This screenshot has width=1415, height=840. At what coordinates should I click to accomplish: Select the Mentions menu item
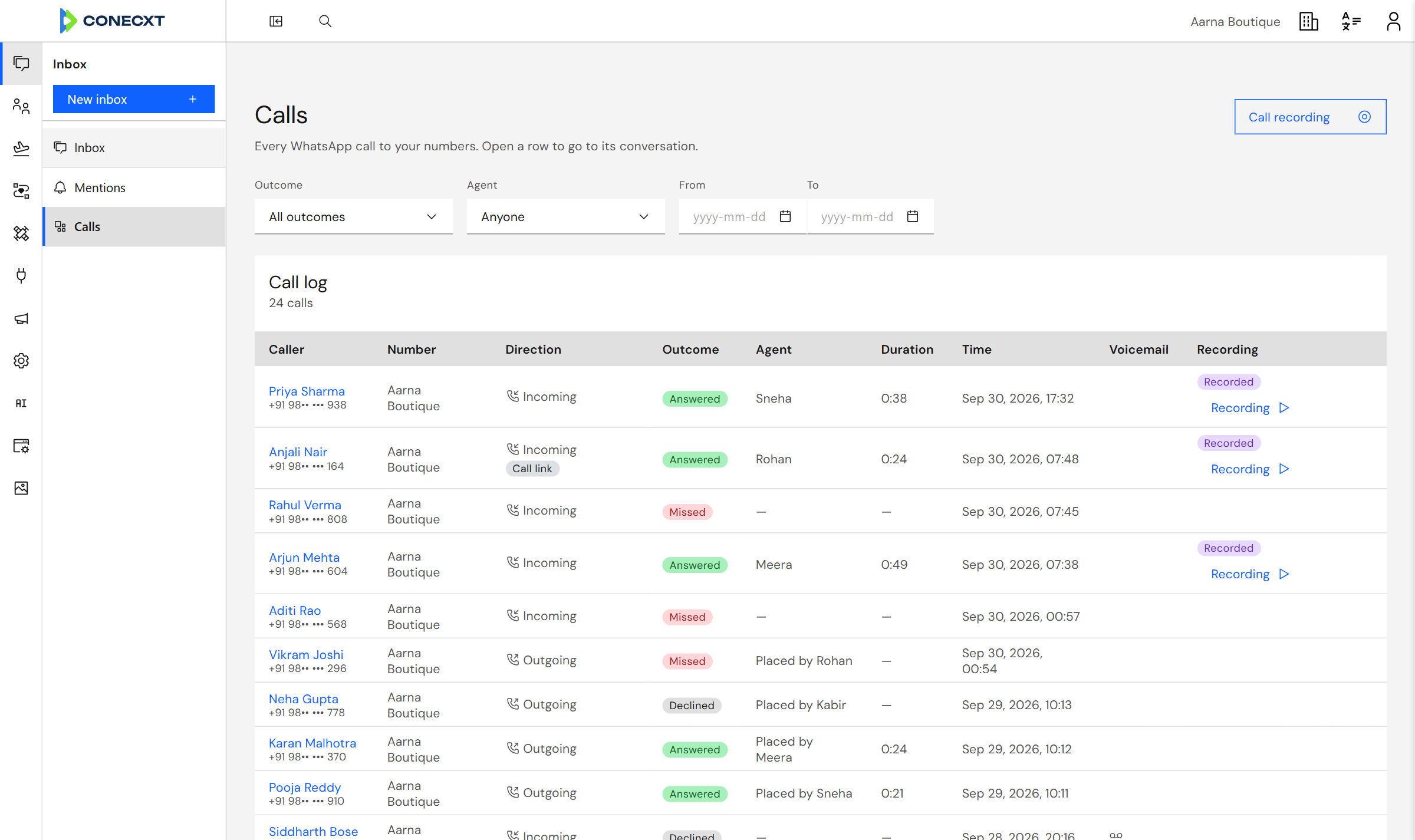pyautogui.click(x=134, y=187)
